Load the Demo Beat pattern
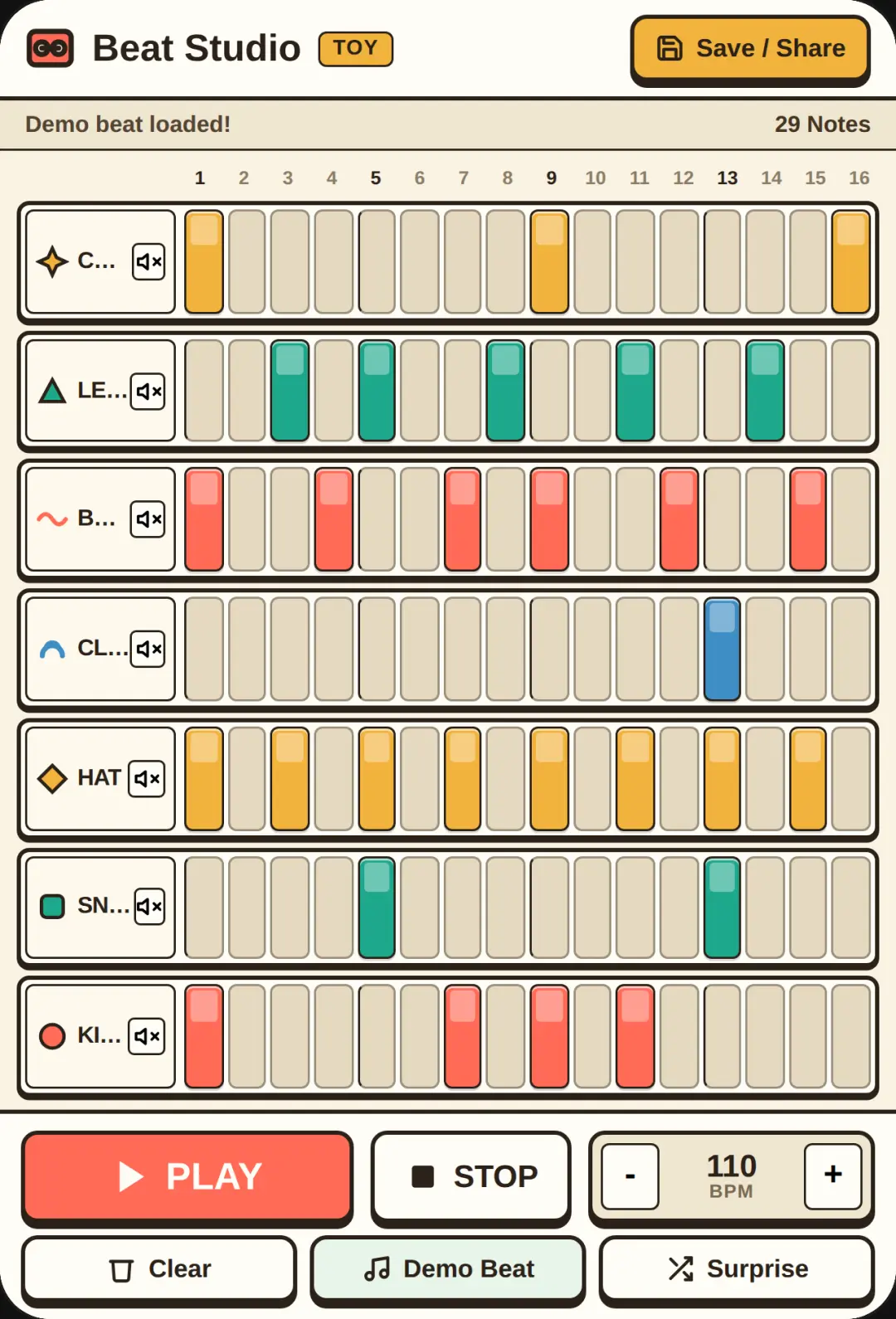This screenshot has width=896, height=1319. click(x=448, y=1269)
